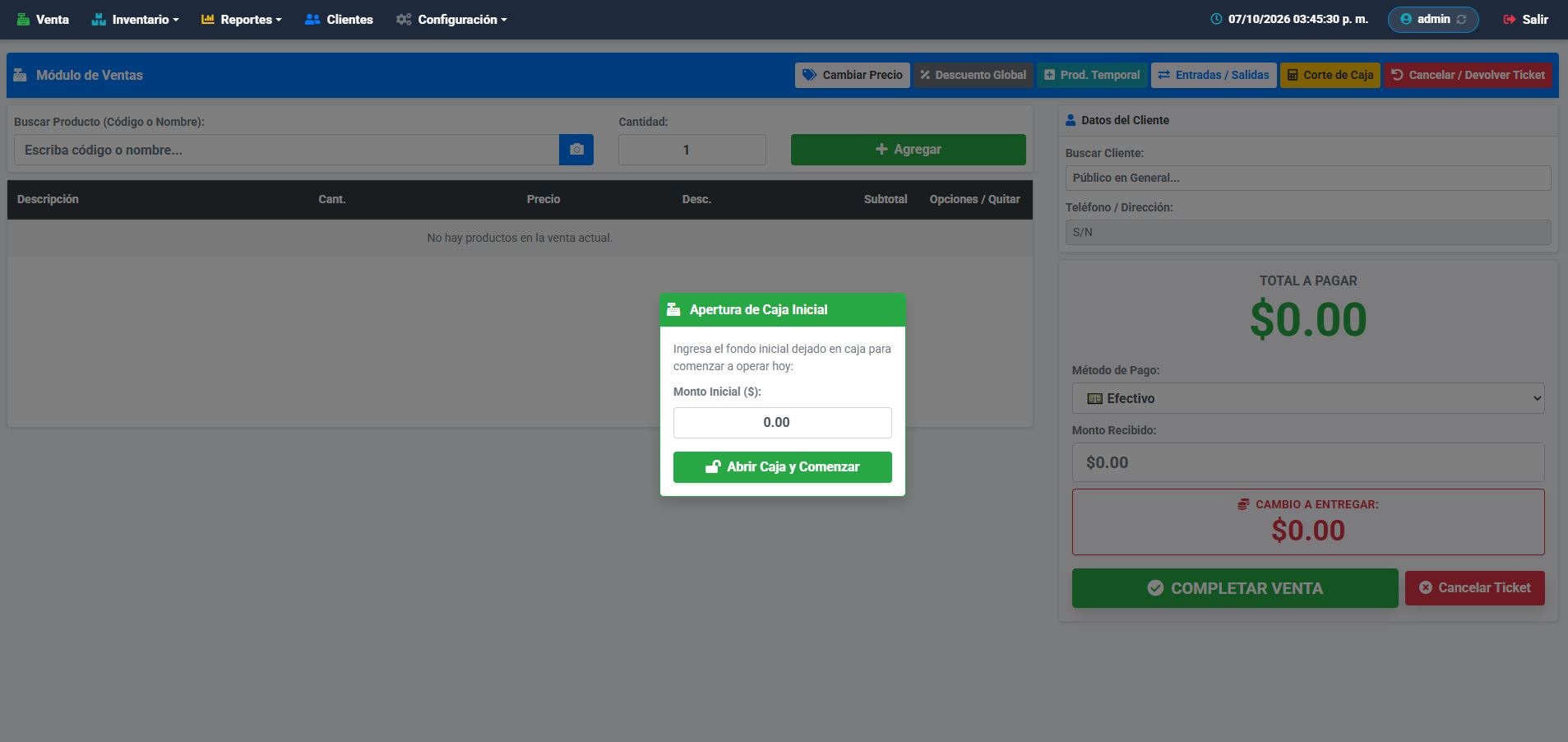Image resolution: width=1568 pixels, height=742 pixels.
Task: Click the Cancelar / Devolver Ticket button
Action: point(1468,75)
